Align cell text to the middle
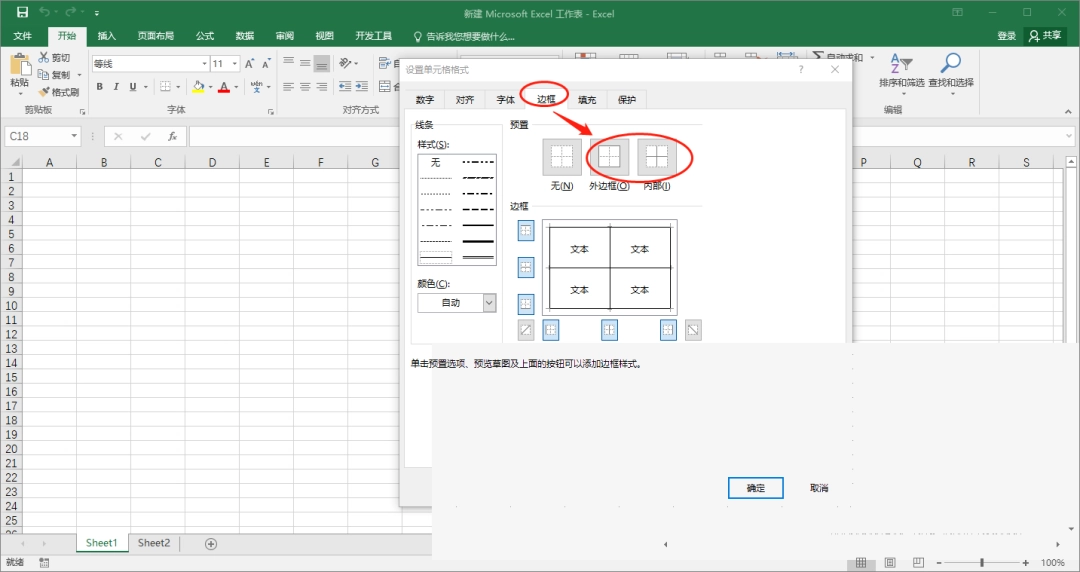Screen dimensions: 1080x572 click(305, 63)
